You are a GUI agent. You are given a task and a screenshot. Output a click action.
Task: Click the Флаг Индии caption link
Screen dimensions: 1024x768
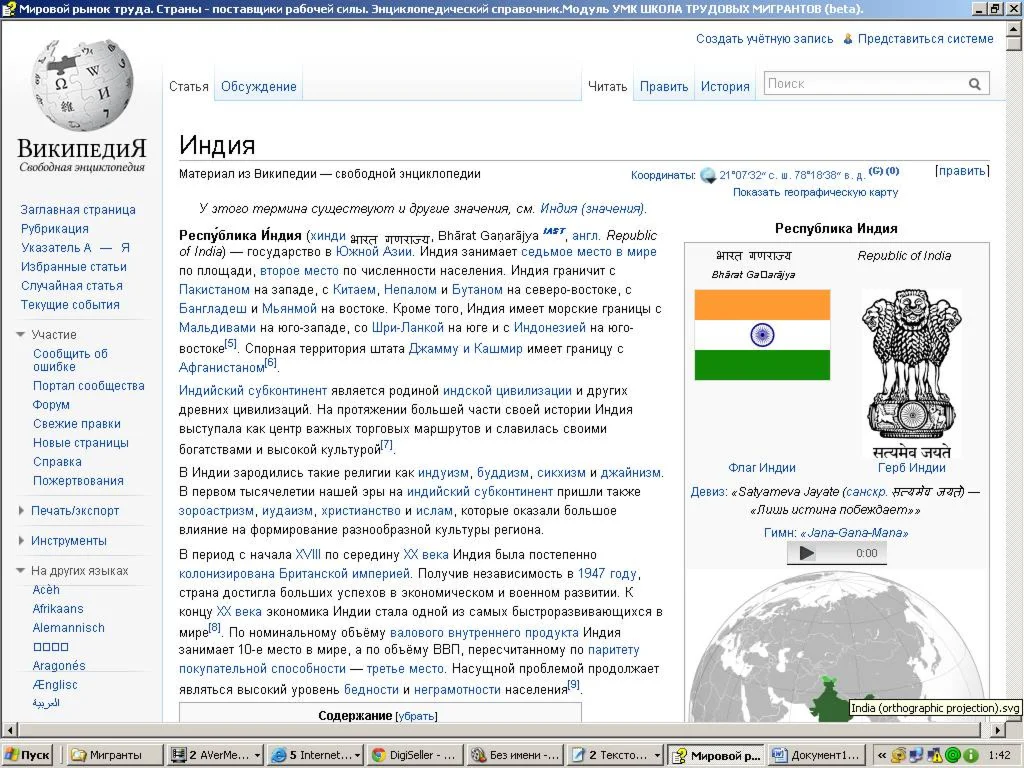[761, 468]
